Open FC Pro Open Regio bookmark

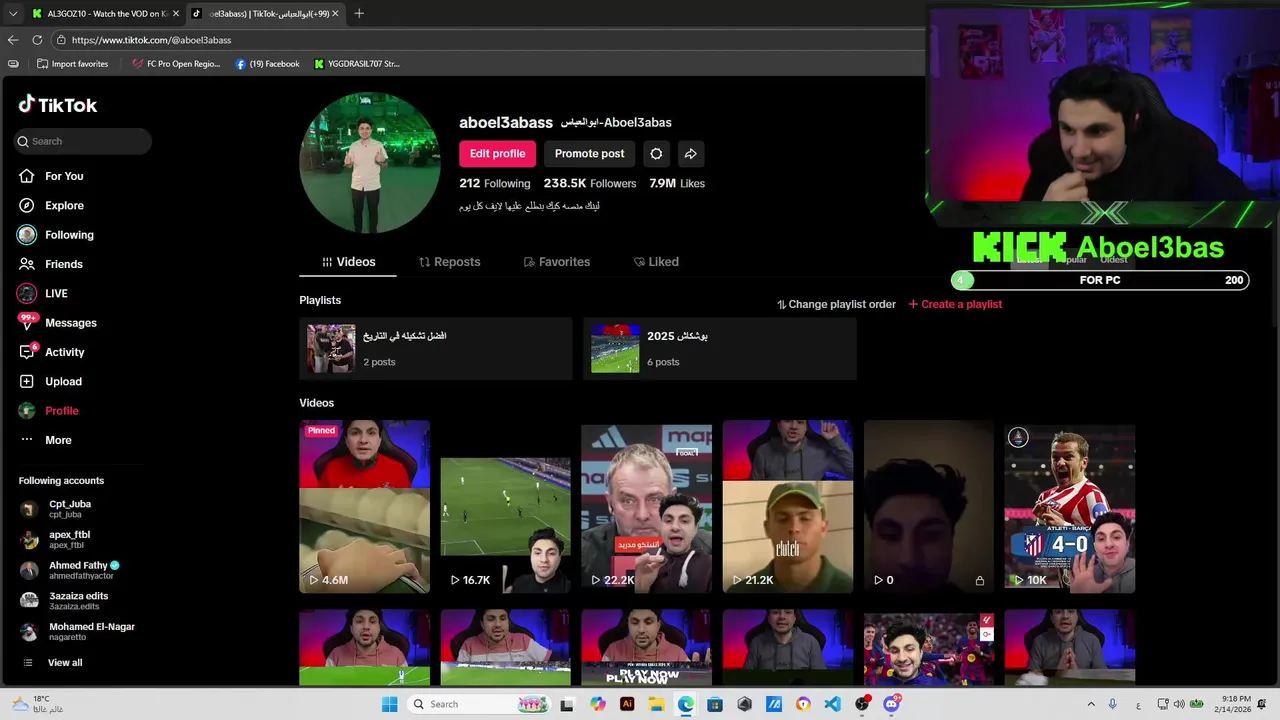(x=176, y=64)
